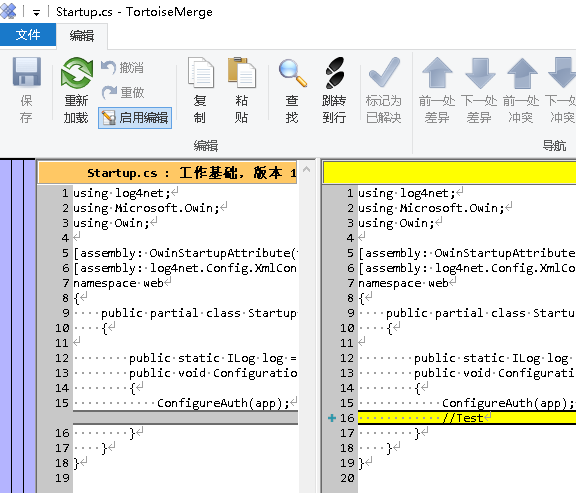Click 'public static ILog log' in right pane
Viewport: 576px width, 493px height.
coord(491,358)
